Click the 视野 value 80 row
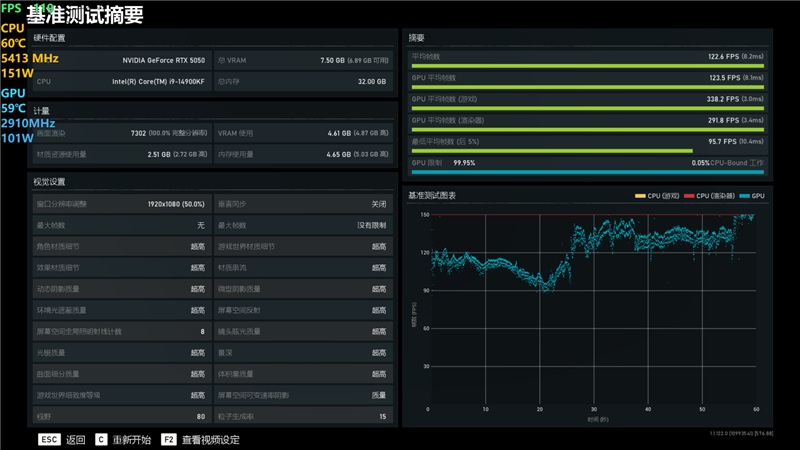The image size is (800, 450). coord(120,416)
